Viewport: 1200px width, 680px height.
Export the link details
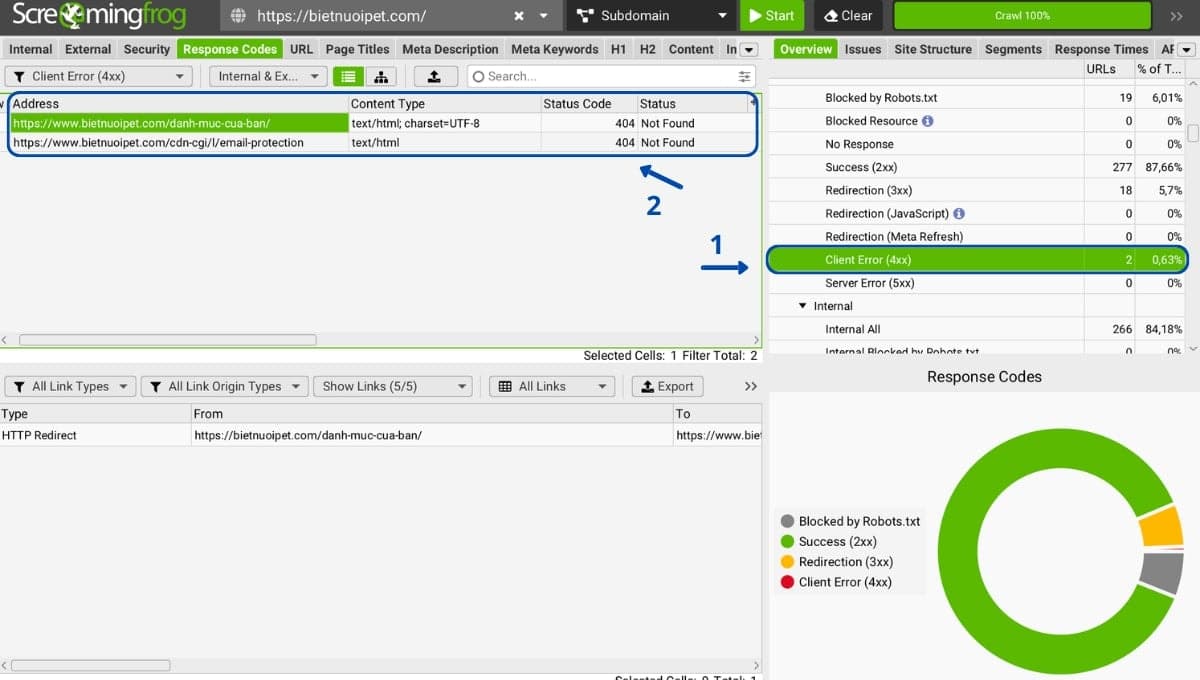click(667, 386)
